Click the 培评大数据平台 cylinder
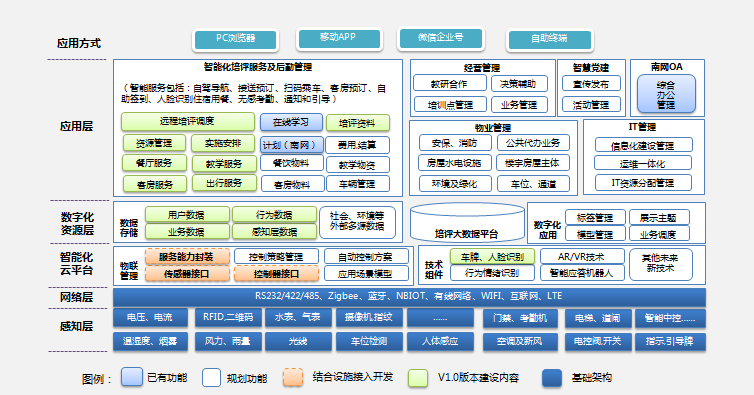The height and width of the screenshot is (395, 754). (x=467, y=222)
